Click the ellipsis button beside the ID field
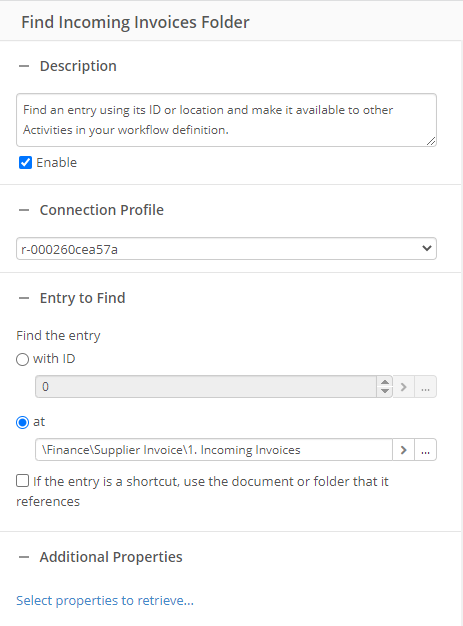 click(425, 387)
